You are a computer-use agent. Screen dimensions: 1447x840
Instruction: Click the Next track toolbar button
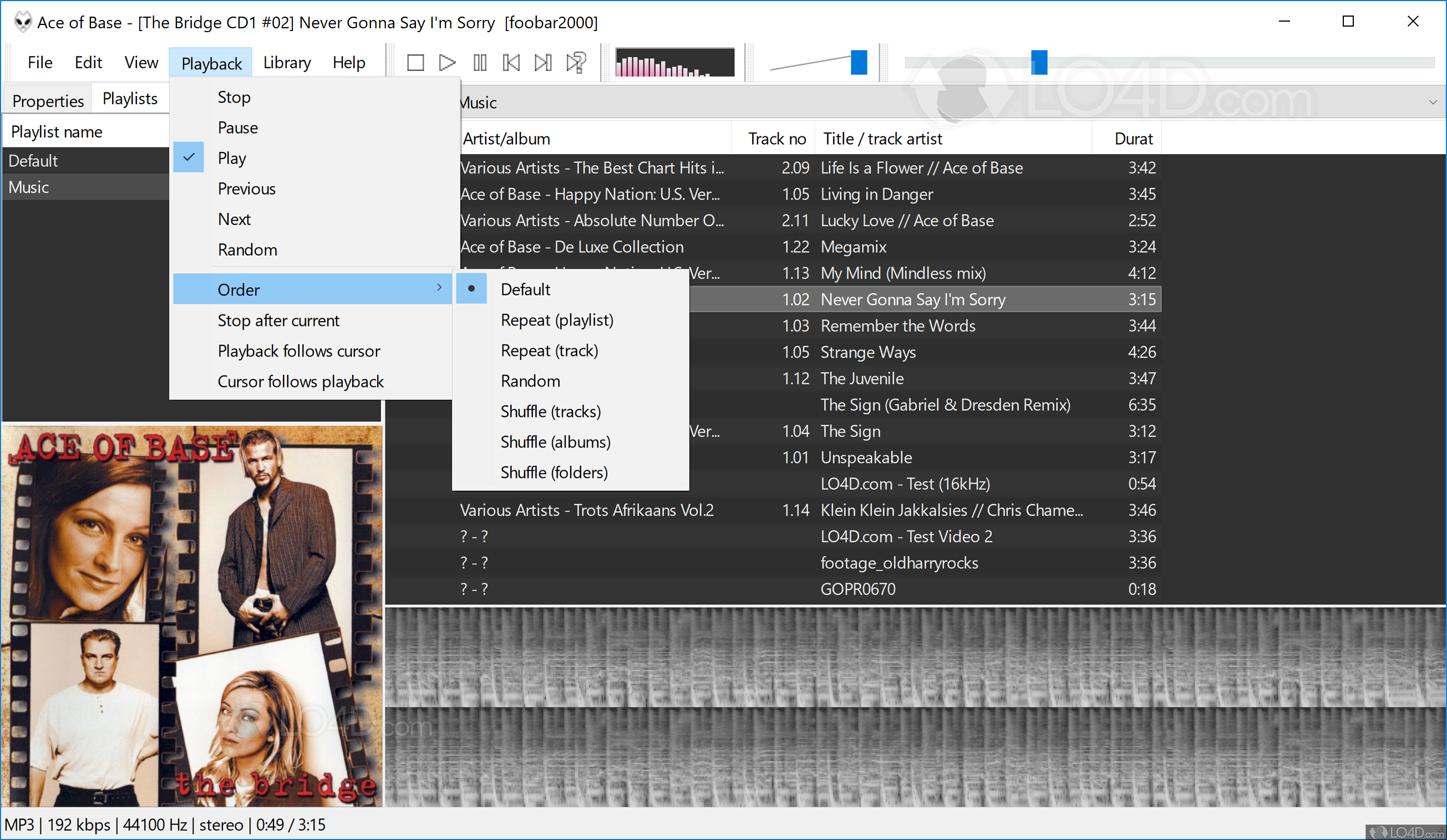coord(543,62)
